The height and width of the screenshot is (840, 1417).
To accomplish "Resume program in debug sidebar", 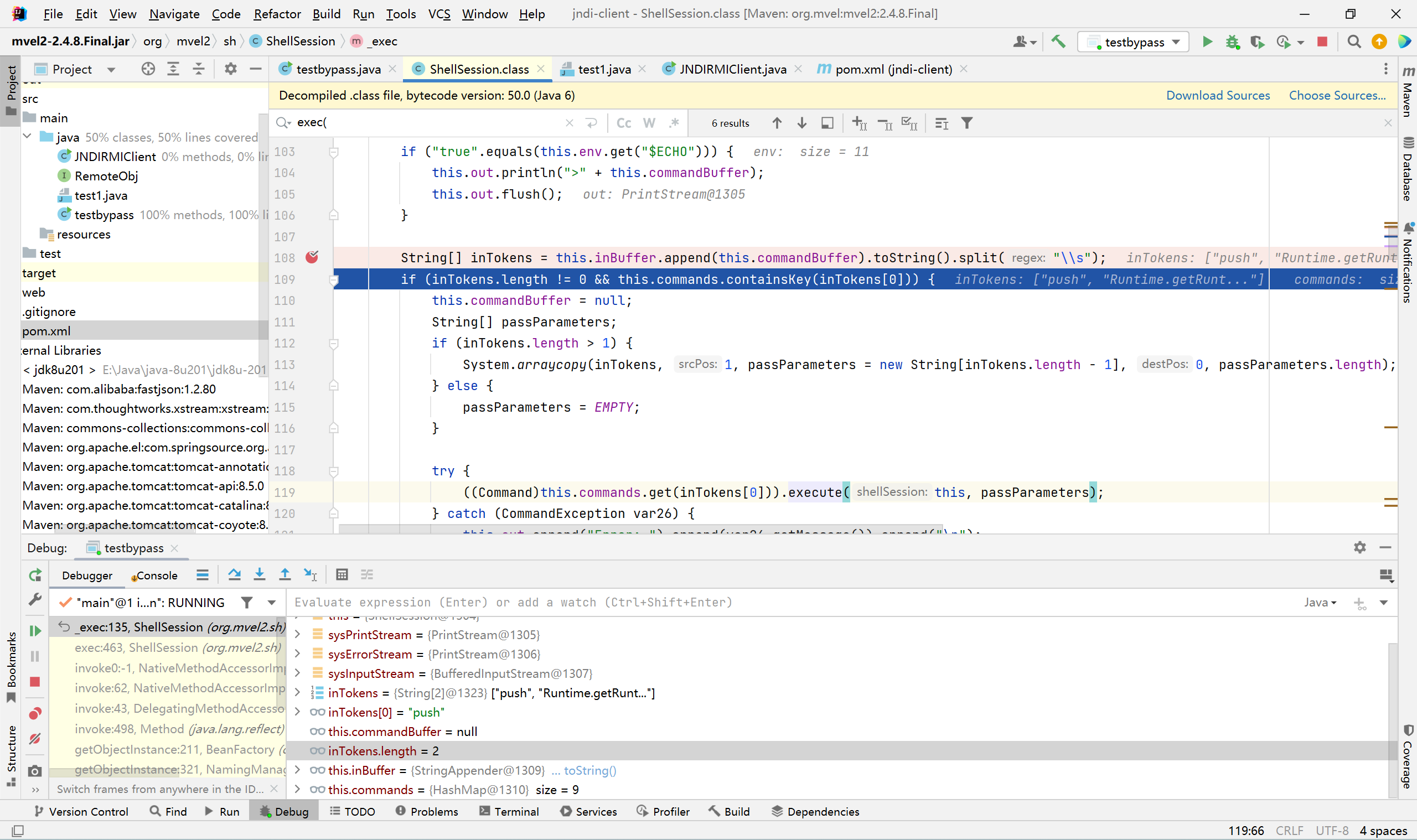I will tap(35, 631).
